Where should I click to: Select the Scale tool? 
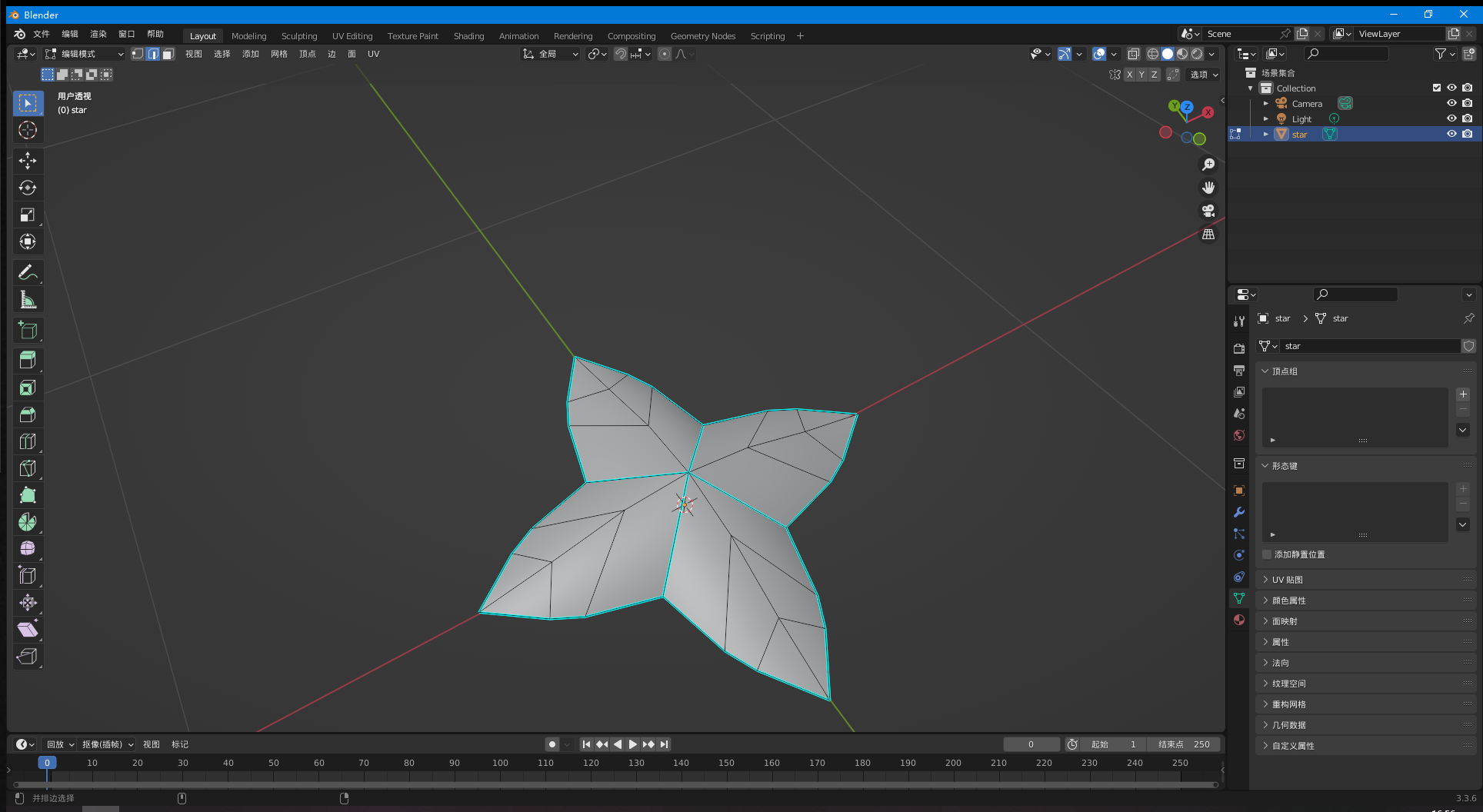click(x=28, y=215)
